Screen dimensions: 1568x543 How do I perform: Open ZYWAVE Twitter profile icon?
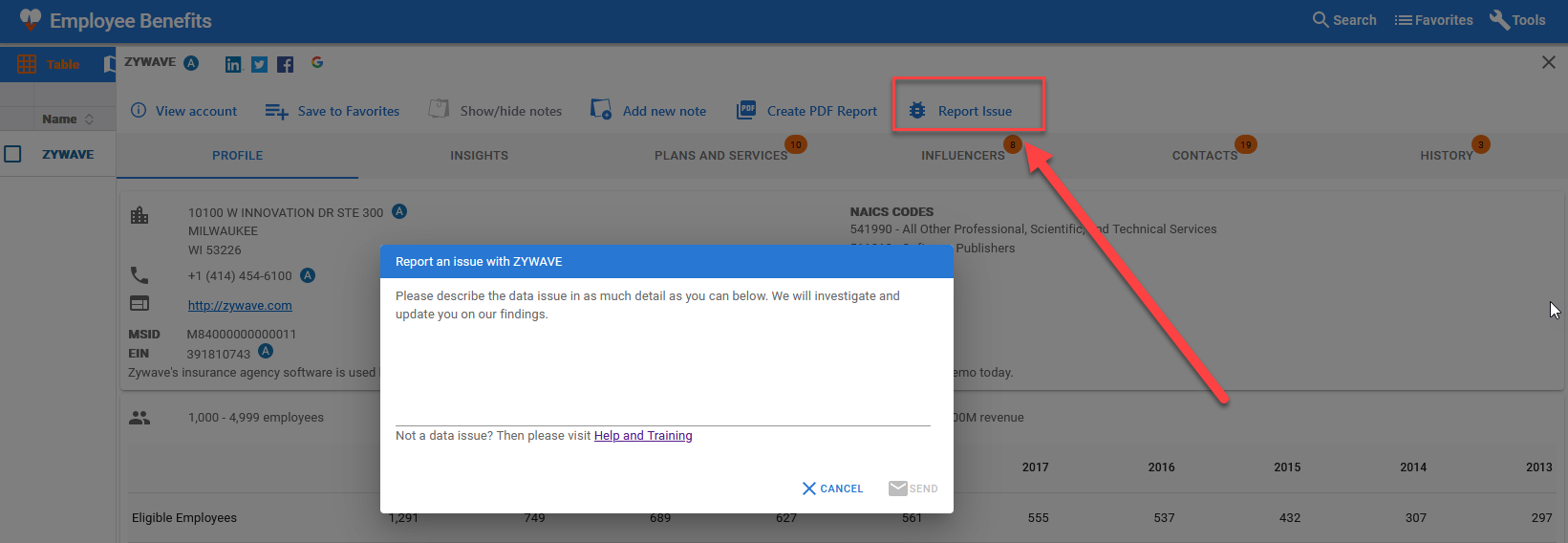click(259, 64)
